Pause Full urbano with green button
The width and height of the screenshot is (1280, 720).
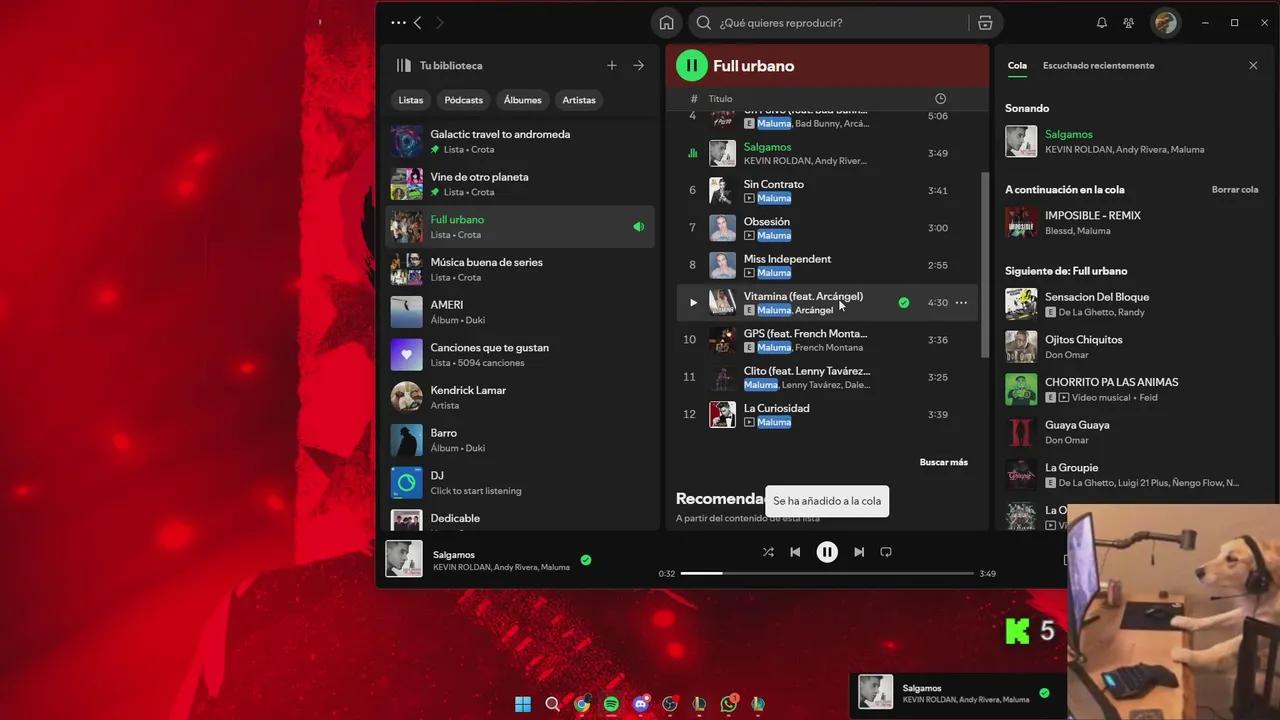click(691, 66)
